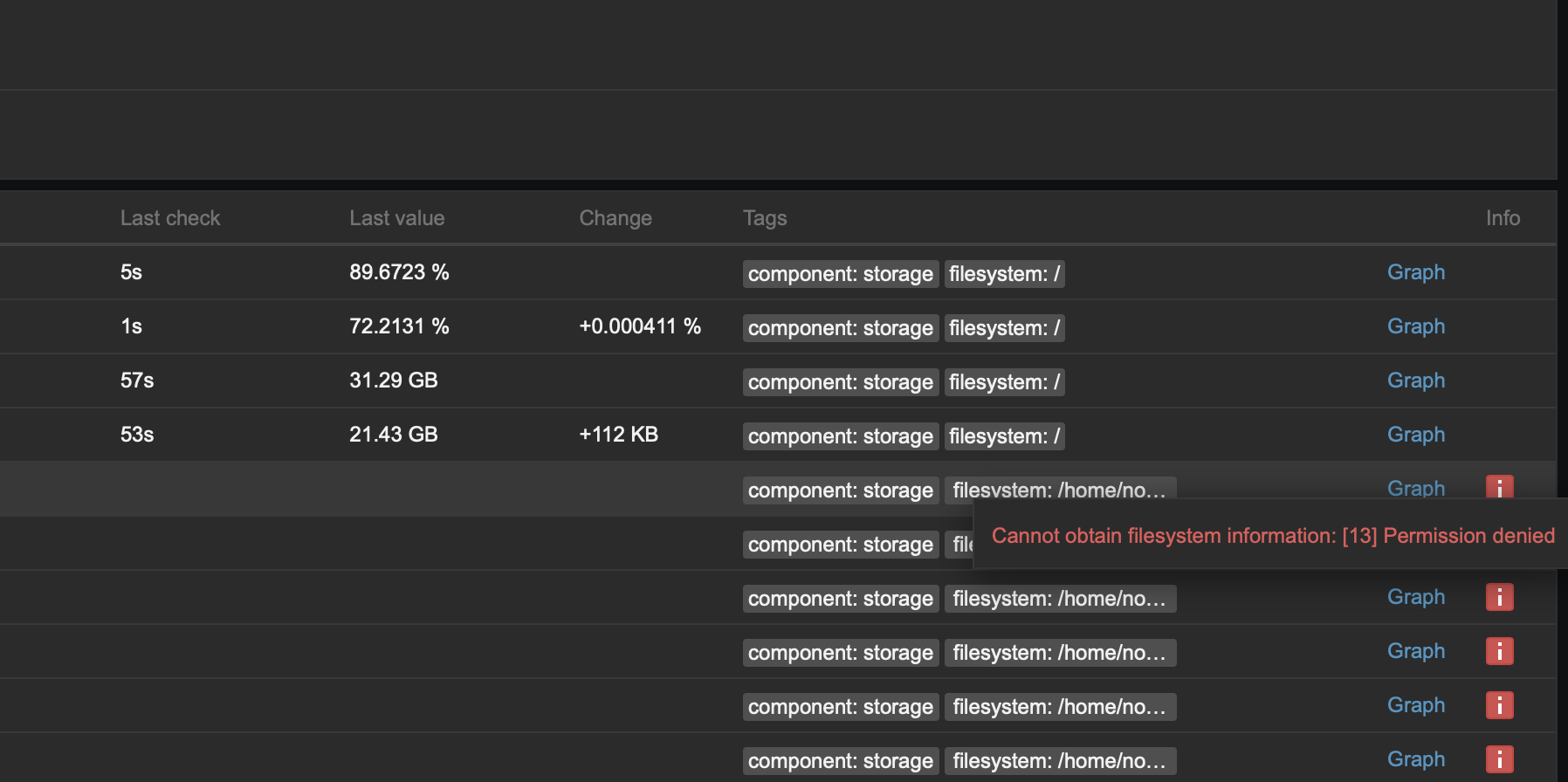Click the red info icon in the bottom row
The width and height of the screenshot is (1568, 782).
point(1499,759)
